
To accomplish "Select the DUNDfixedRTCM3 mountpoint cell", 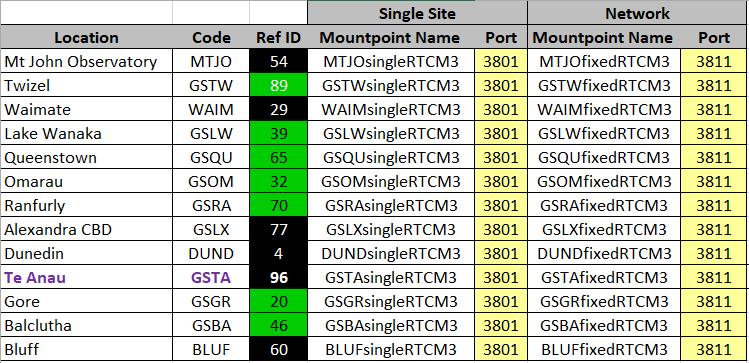I will [604, 253].
